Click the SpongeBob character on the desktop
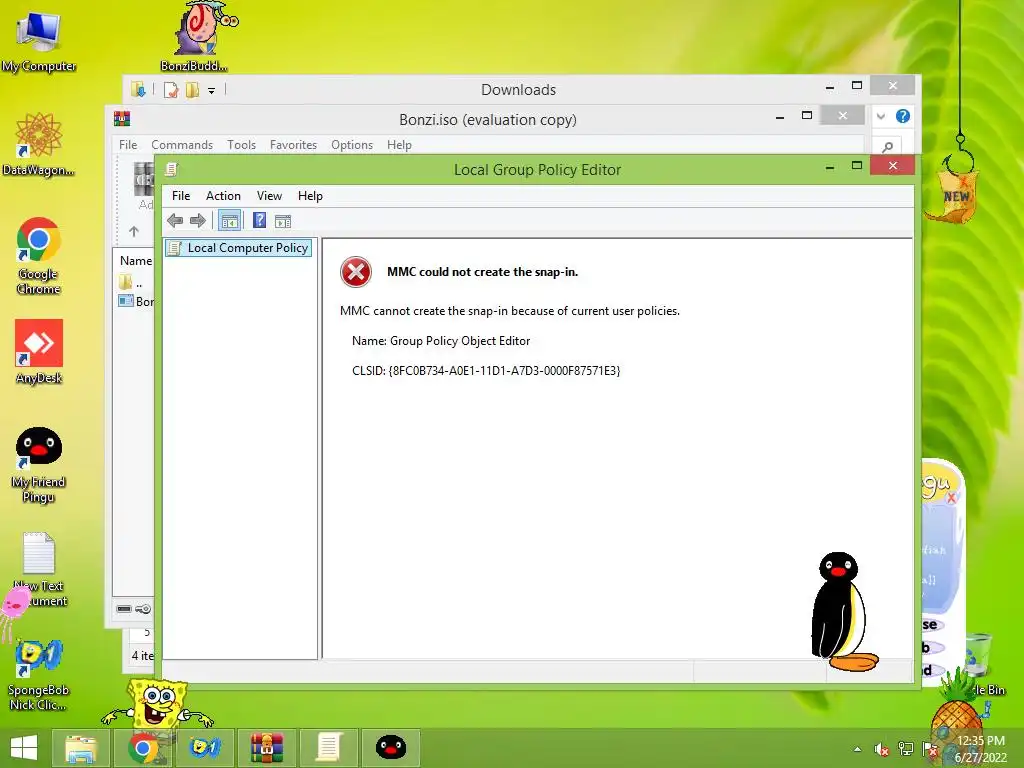1024x768 pixels. (157, 705)
